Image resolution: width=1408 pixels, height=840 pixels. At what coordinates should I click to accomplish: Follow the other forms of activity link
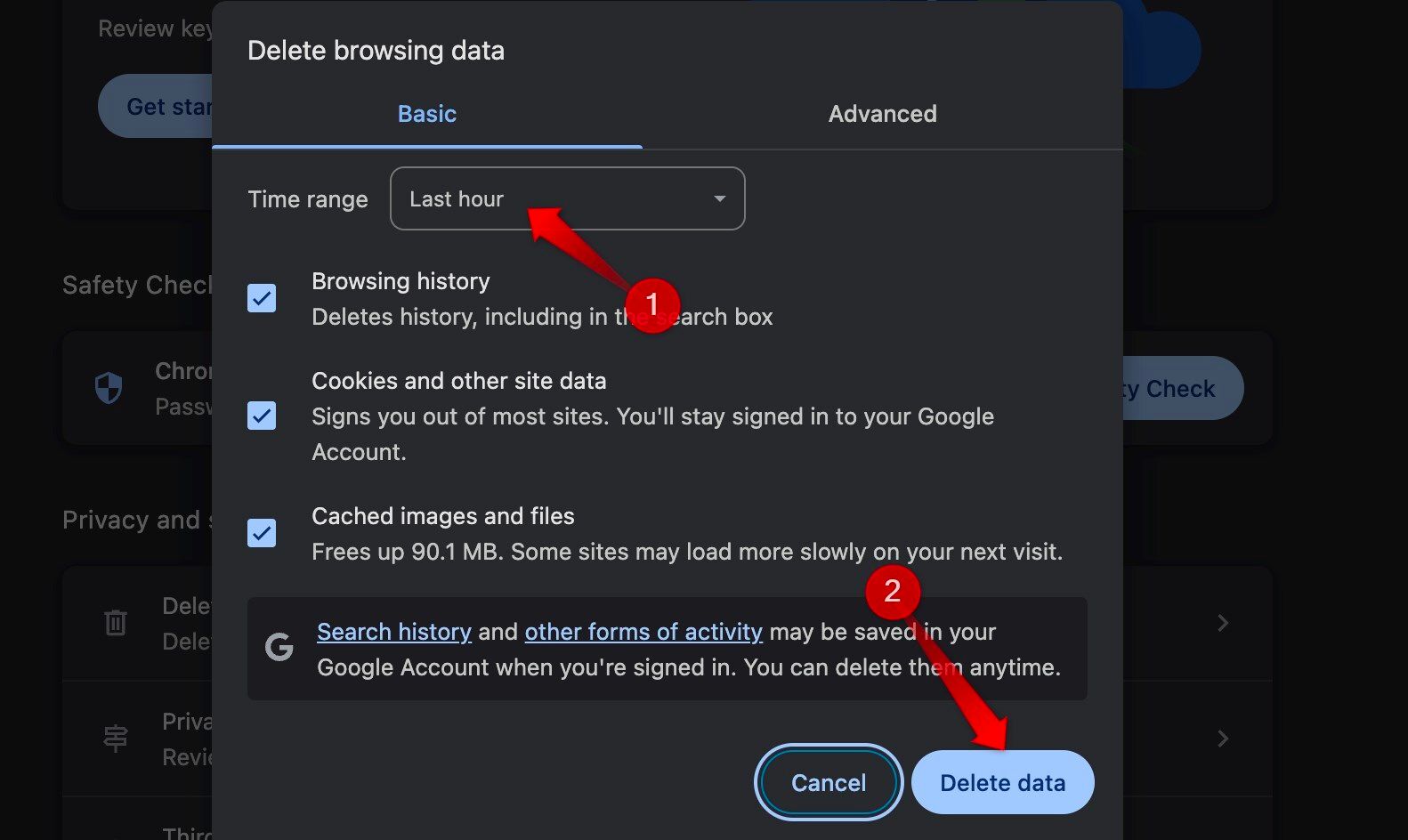643,632
